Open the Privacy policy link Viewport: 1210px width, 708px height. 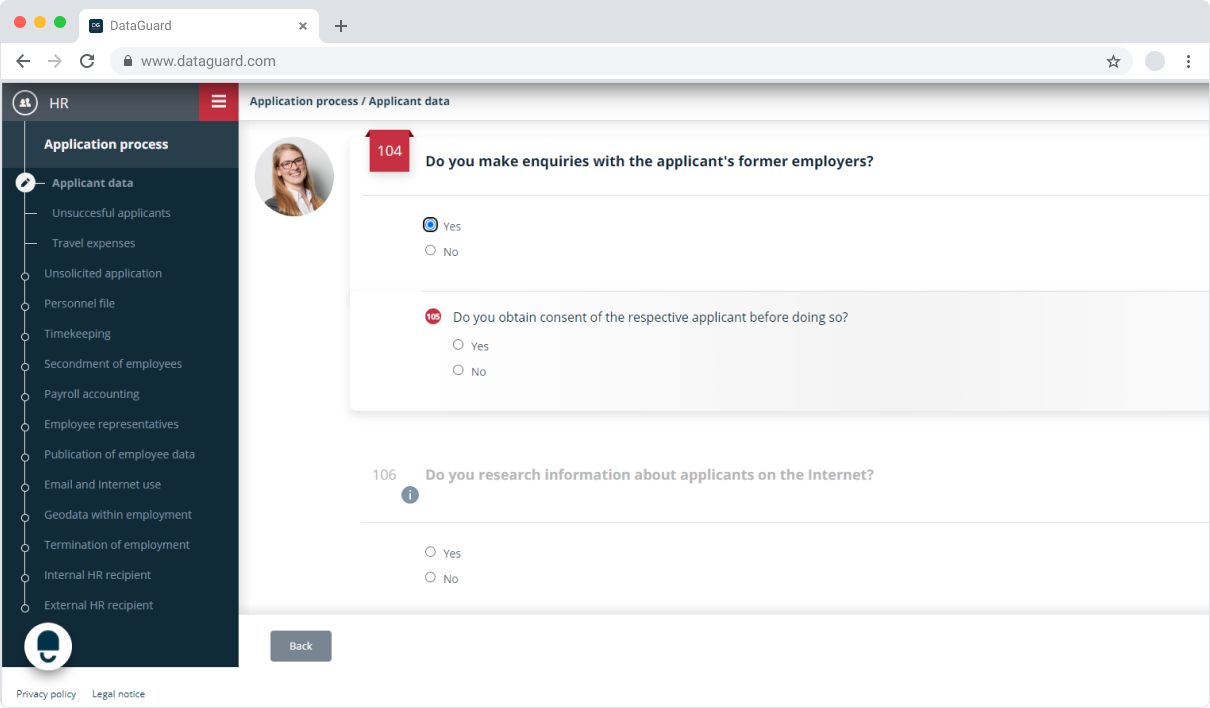[46, 694]
